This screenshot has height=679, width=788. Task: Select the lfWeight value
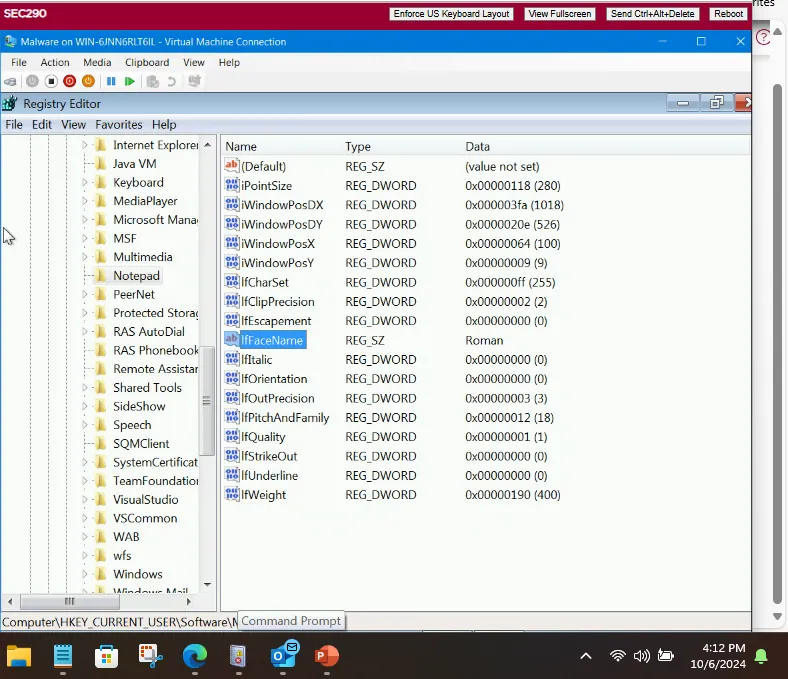pos(263,495)
